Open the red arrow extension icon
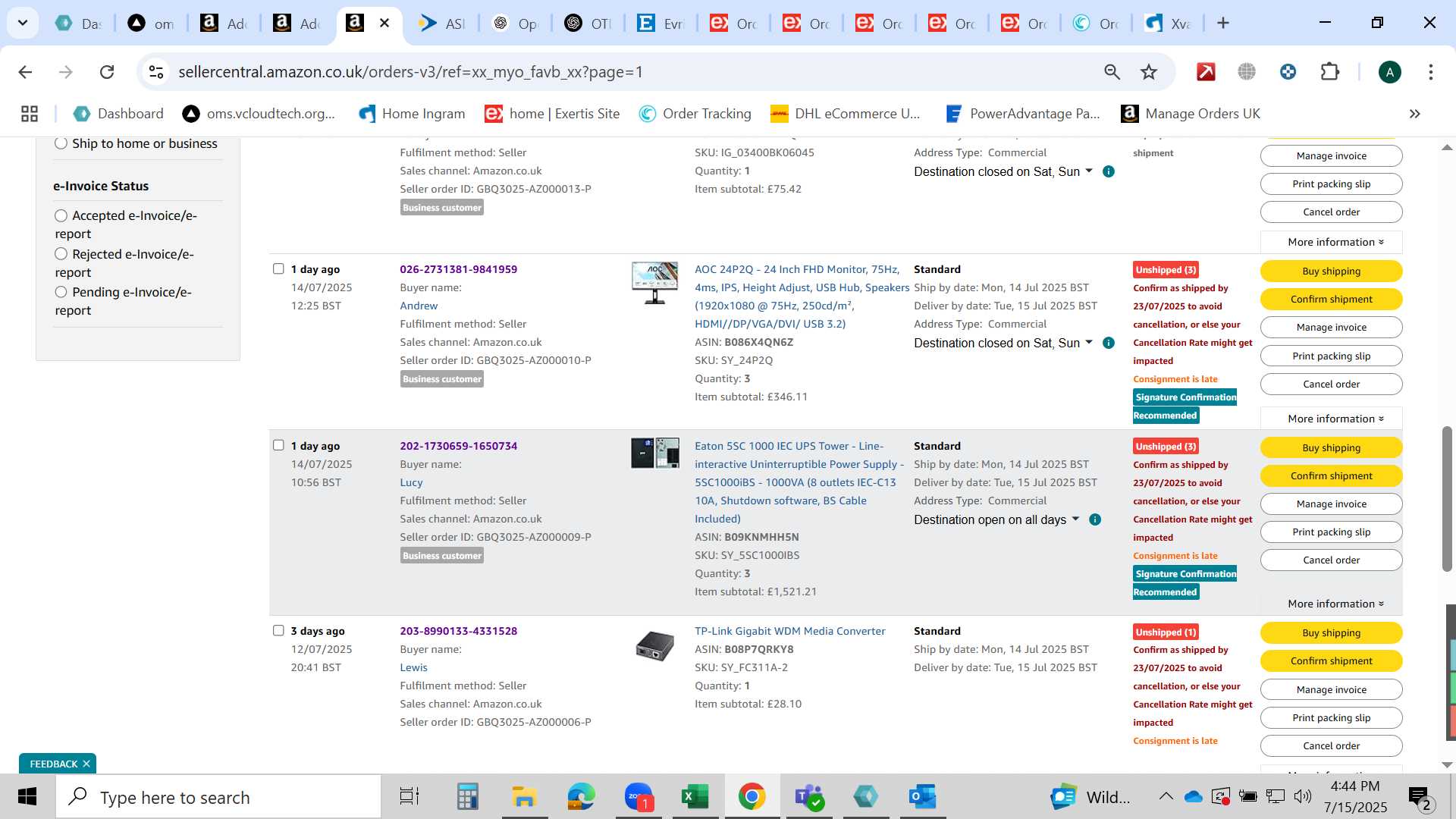Viewport: 1456px width, 819px height. (x=1206, y=72)
